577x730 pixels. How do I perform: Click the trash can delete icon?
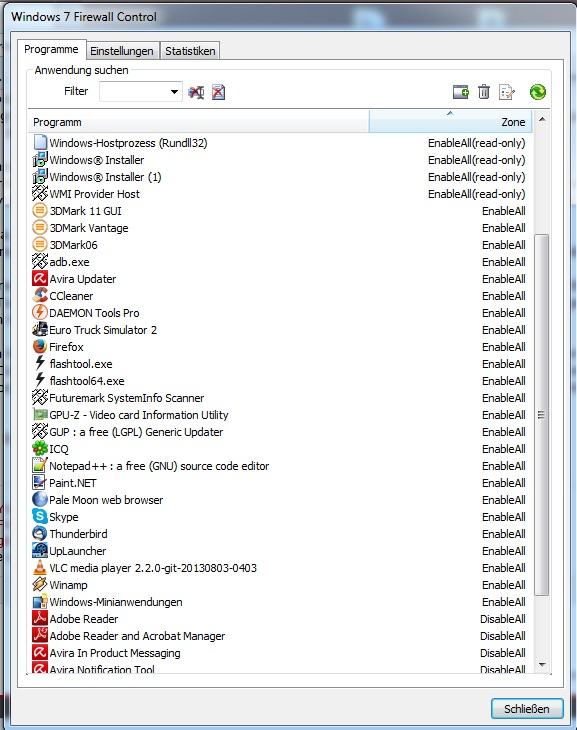(x=484, y=92)
